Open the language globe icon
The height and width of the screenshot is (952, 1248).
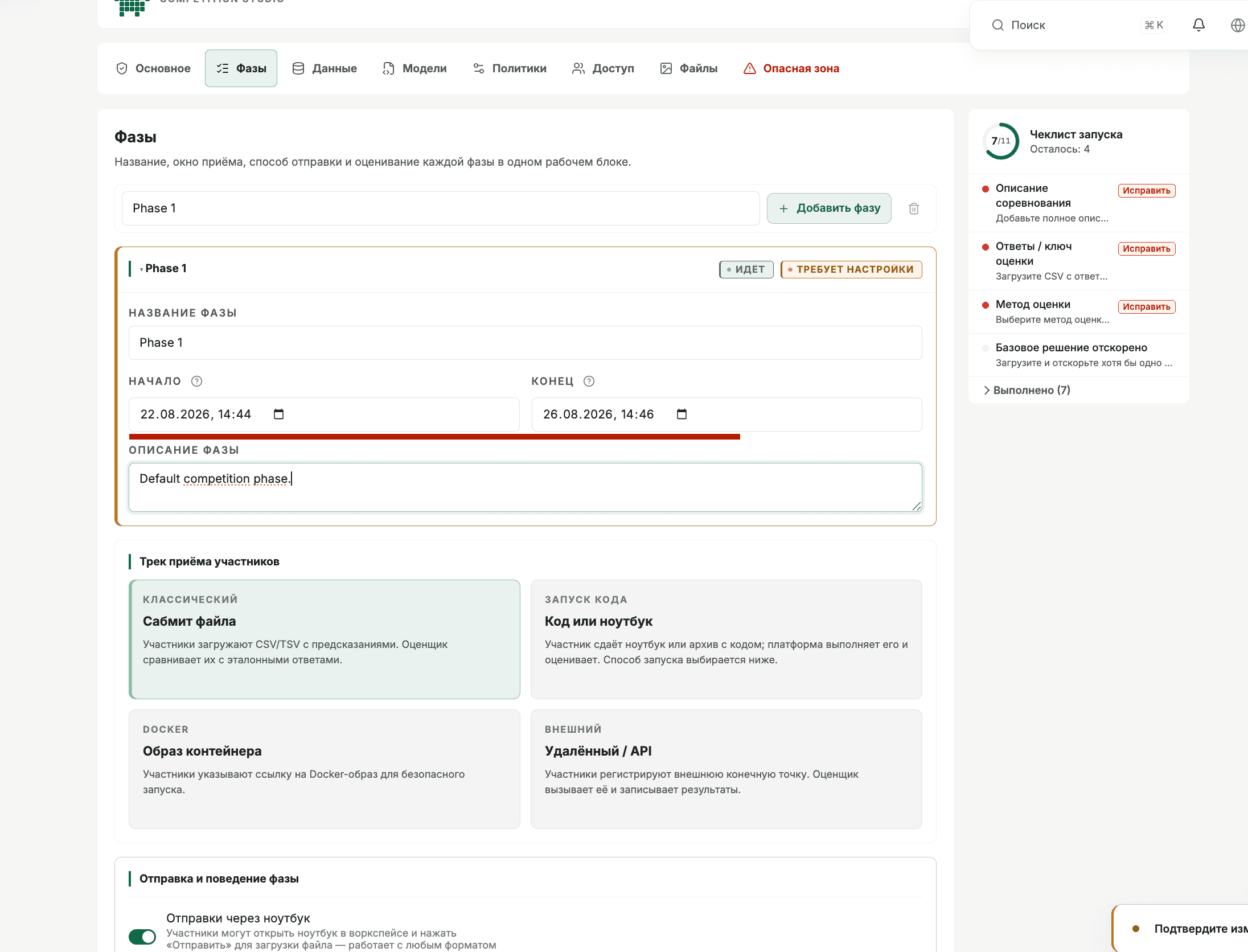[1237, 25]
